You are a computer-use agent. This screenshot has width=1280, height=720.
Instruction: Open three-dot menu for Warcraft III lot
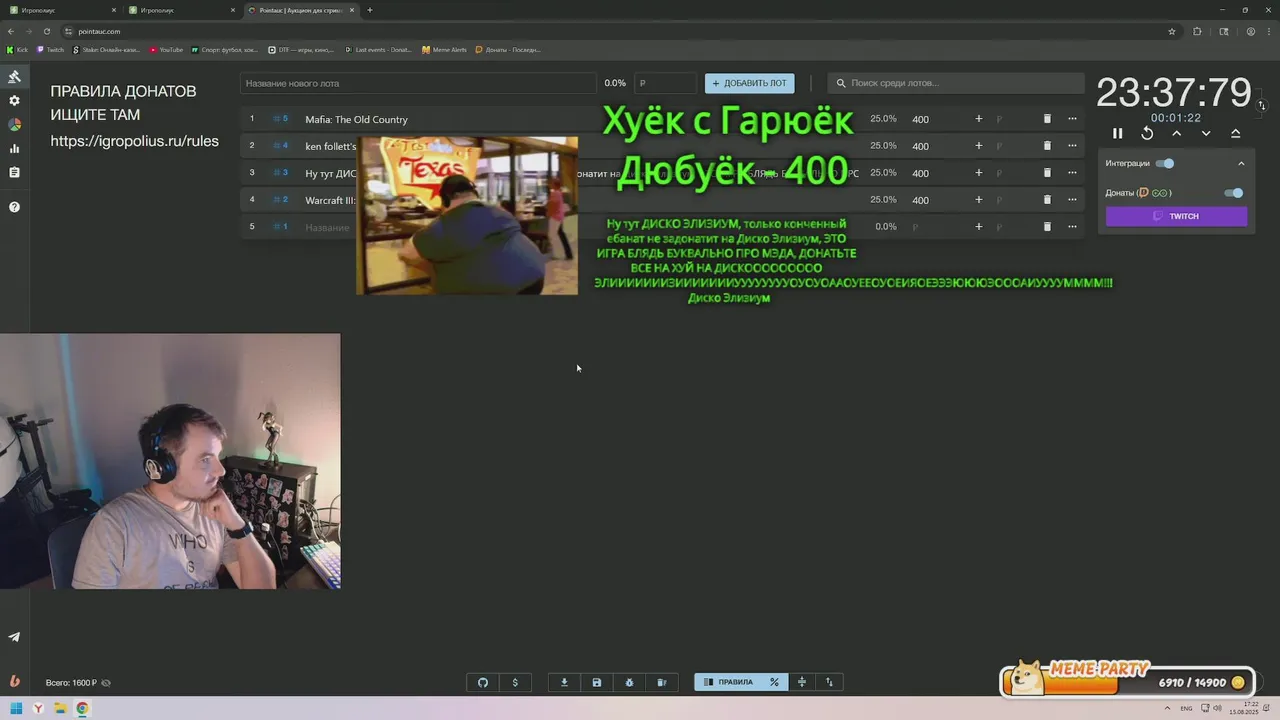pos(1072,200)
